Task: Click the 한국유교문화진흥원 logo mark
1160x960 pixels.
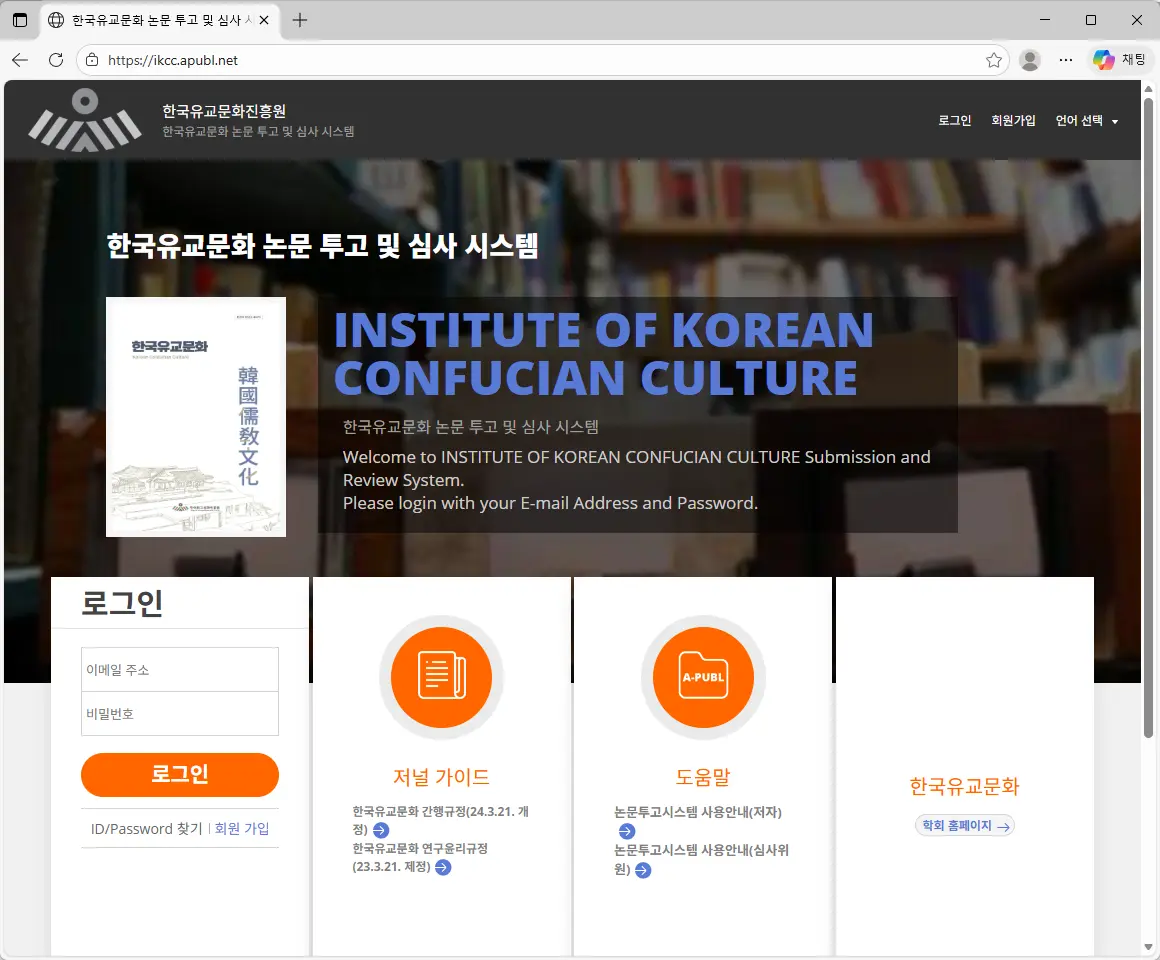Action: [86, 119]
